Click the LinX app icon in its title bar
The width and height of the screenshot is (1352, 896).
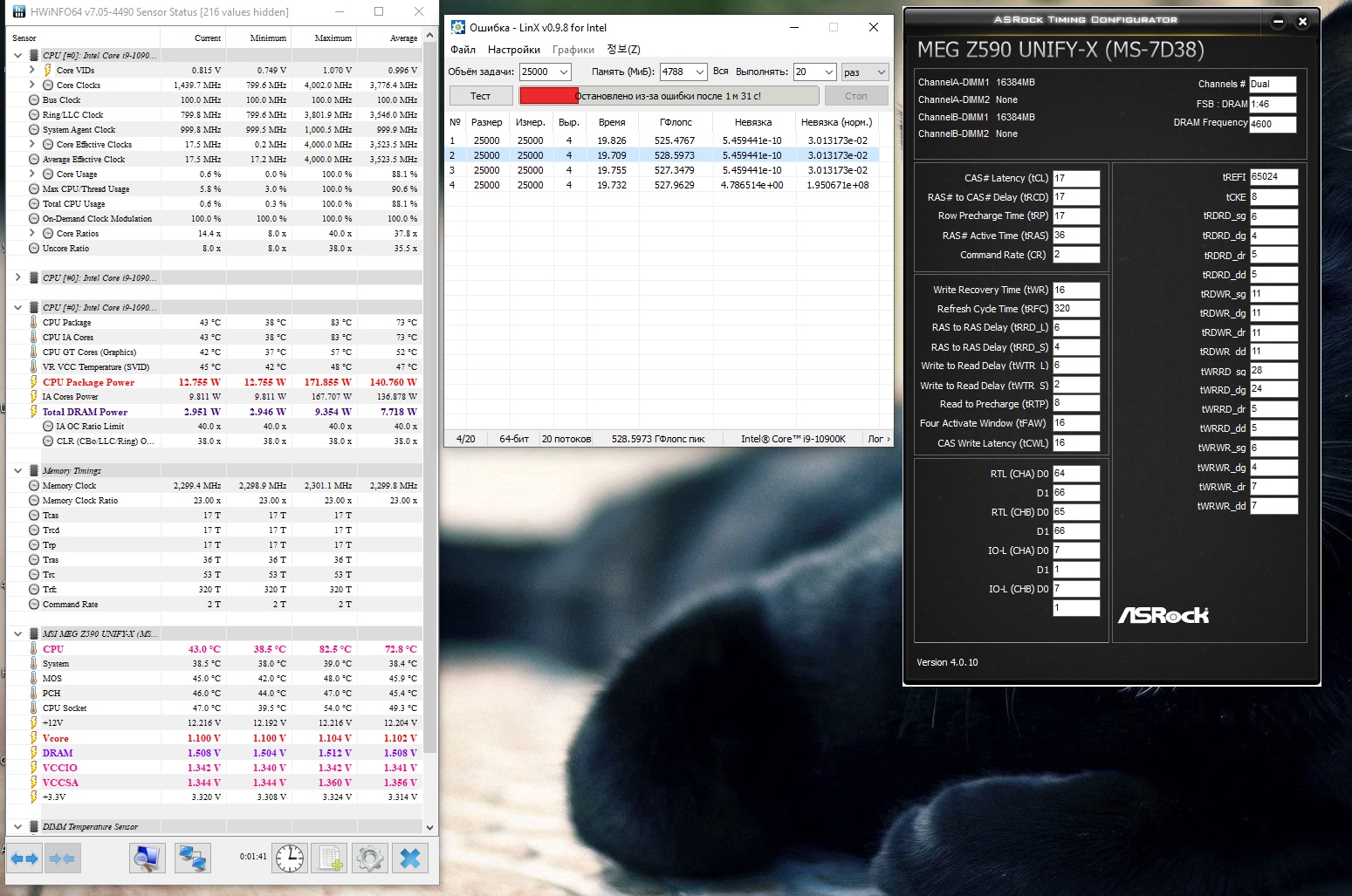pyautogui.click(x=458, y=27)
